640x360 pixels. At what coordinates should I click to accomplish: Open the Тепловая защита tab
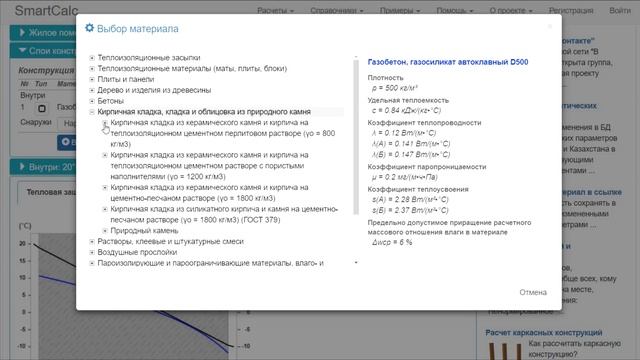click(x=50, y=192)
